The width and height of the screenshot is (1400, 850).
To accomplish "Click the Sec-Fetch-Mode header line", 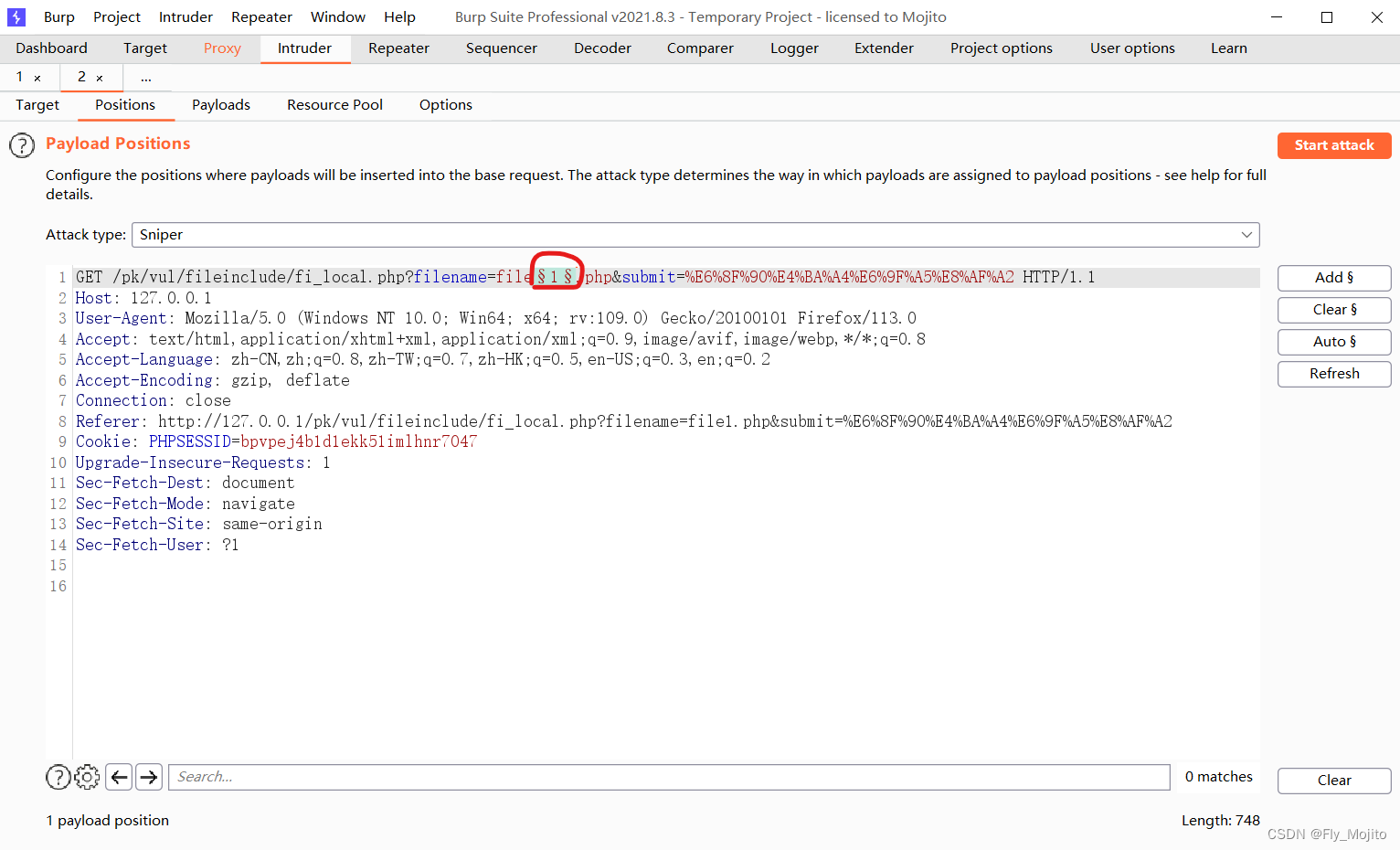I will 185,504.
